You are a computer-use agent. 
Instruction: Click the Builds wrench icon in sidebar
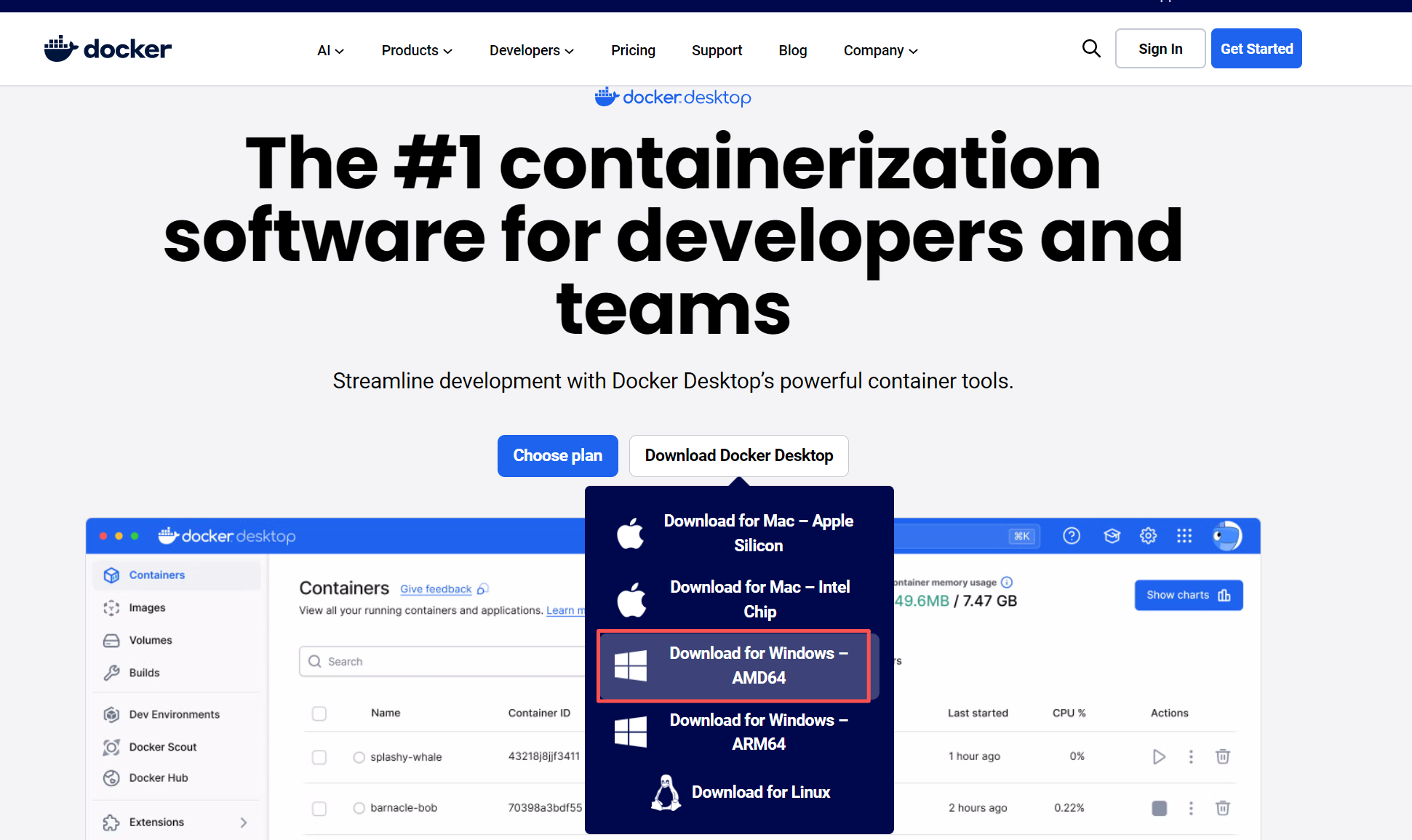click(x=111, y=673)
